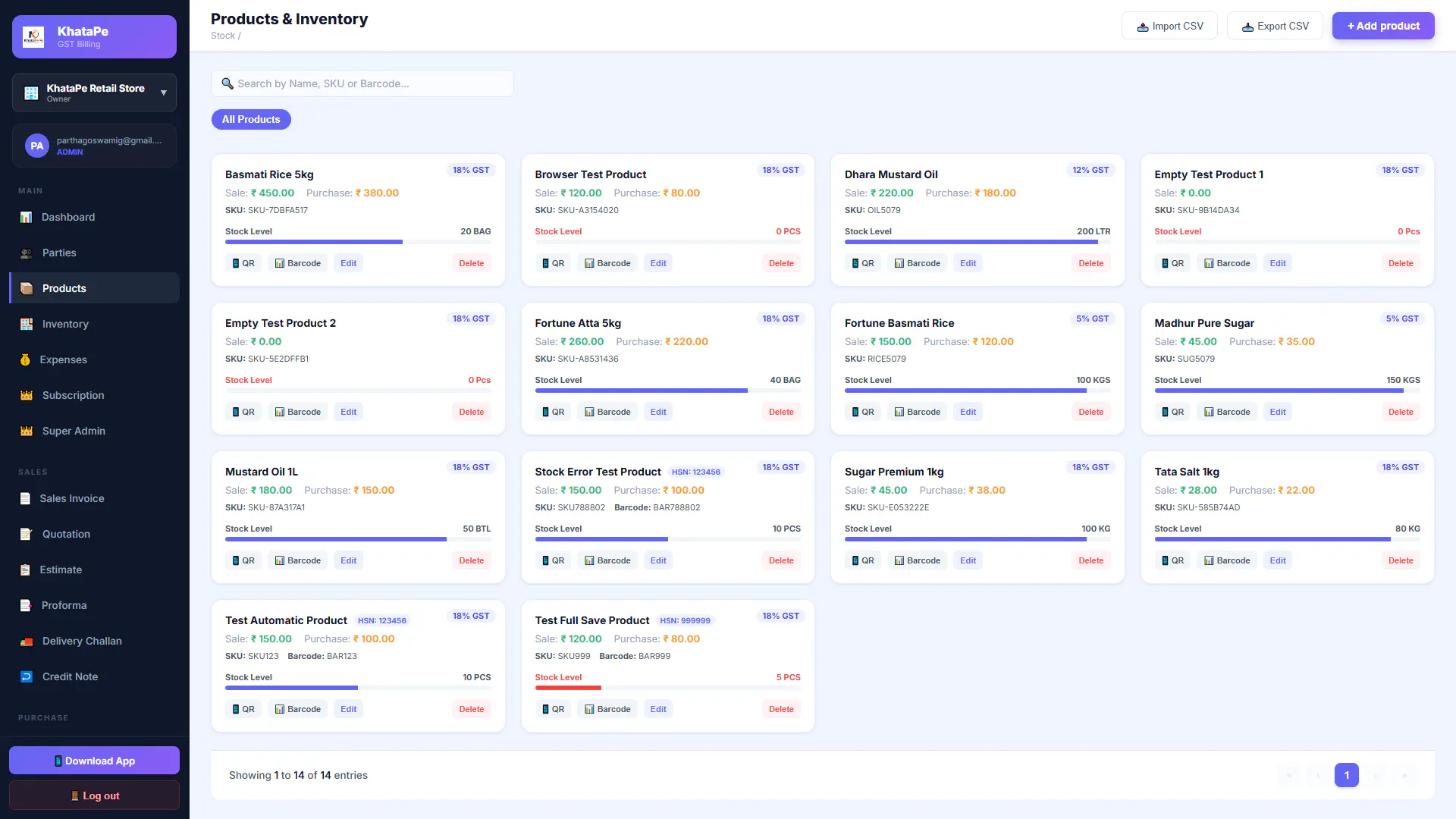Open Barcode for Test Full Save Product
The height and width of the screenshot is (819, 1456).
pos(608,709)
